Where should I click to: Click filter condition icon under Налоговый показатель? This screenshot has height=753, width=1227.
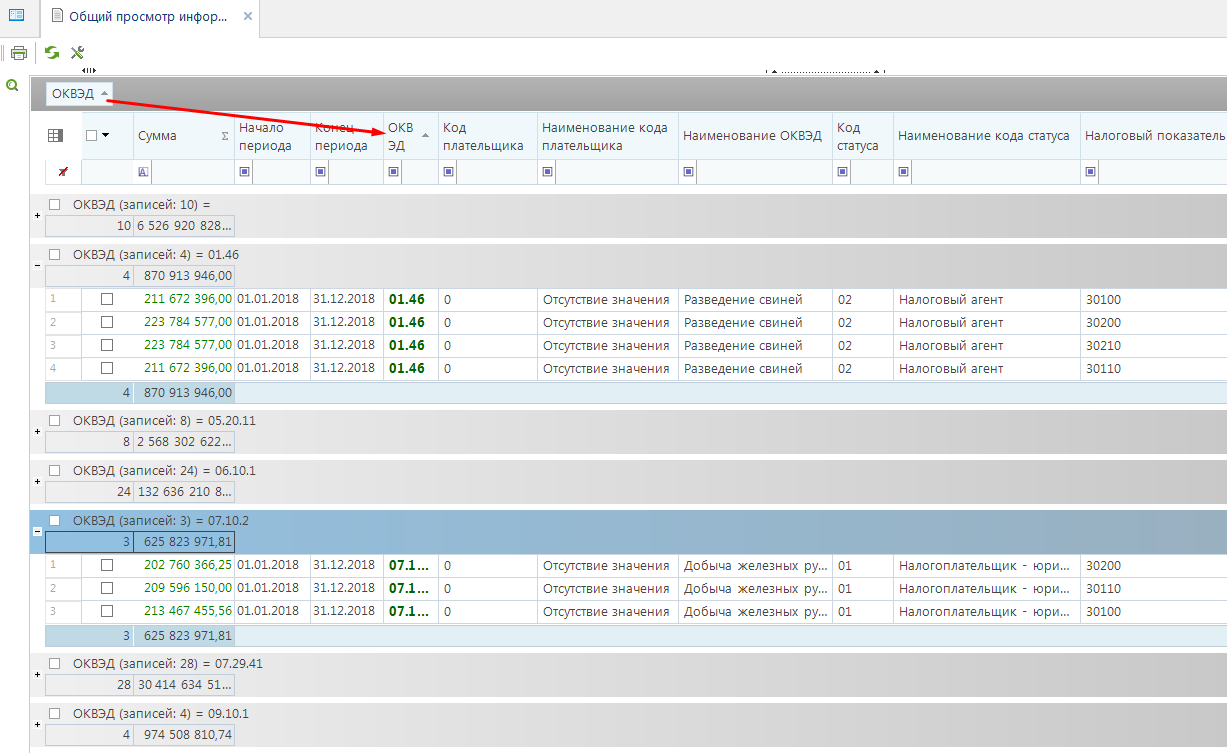(x=1089, y=172)
